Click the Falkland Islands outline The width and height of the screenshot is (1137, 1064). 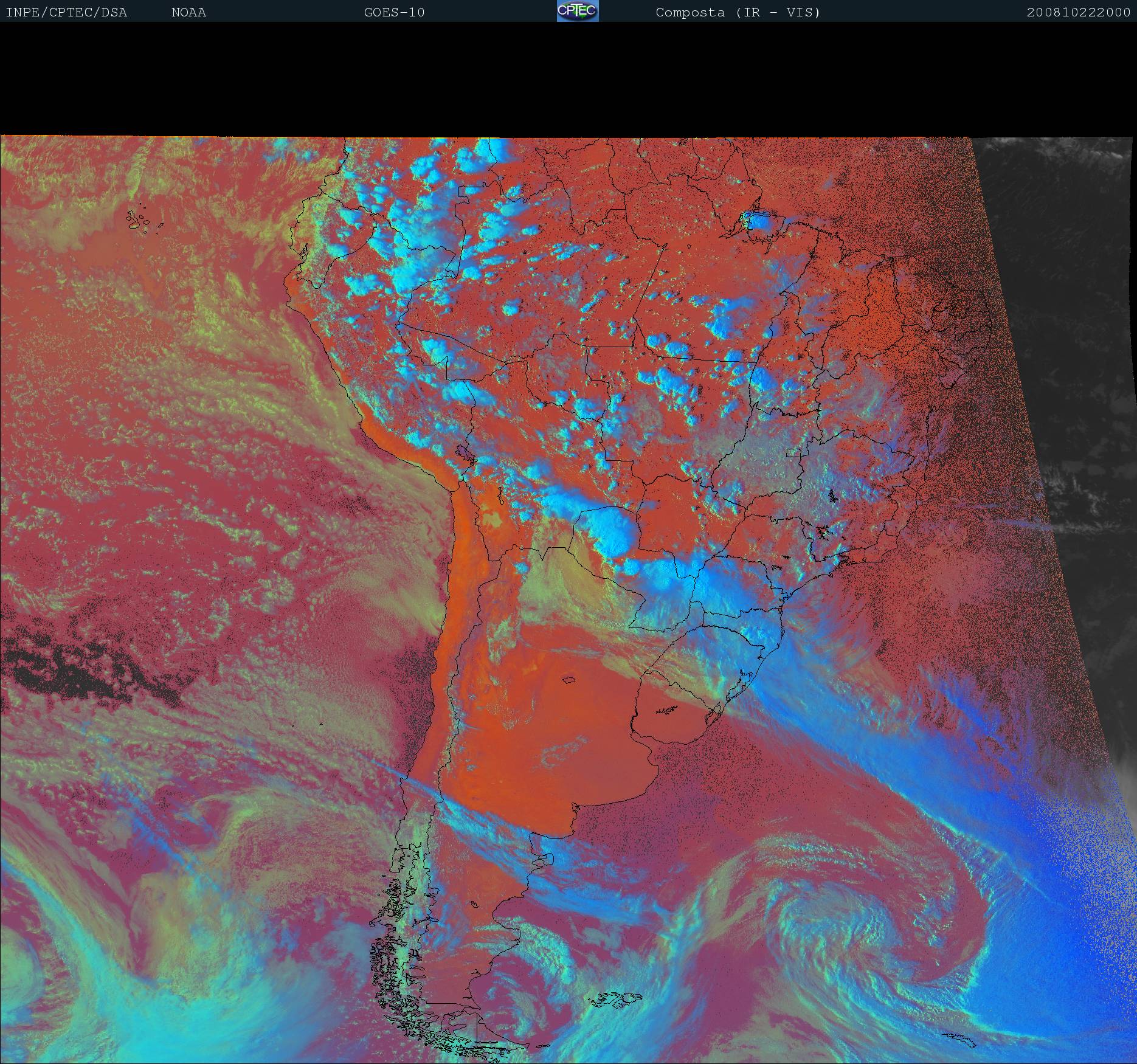click(x=614, y=1000)
